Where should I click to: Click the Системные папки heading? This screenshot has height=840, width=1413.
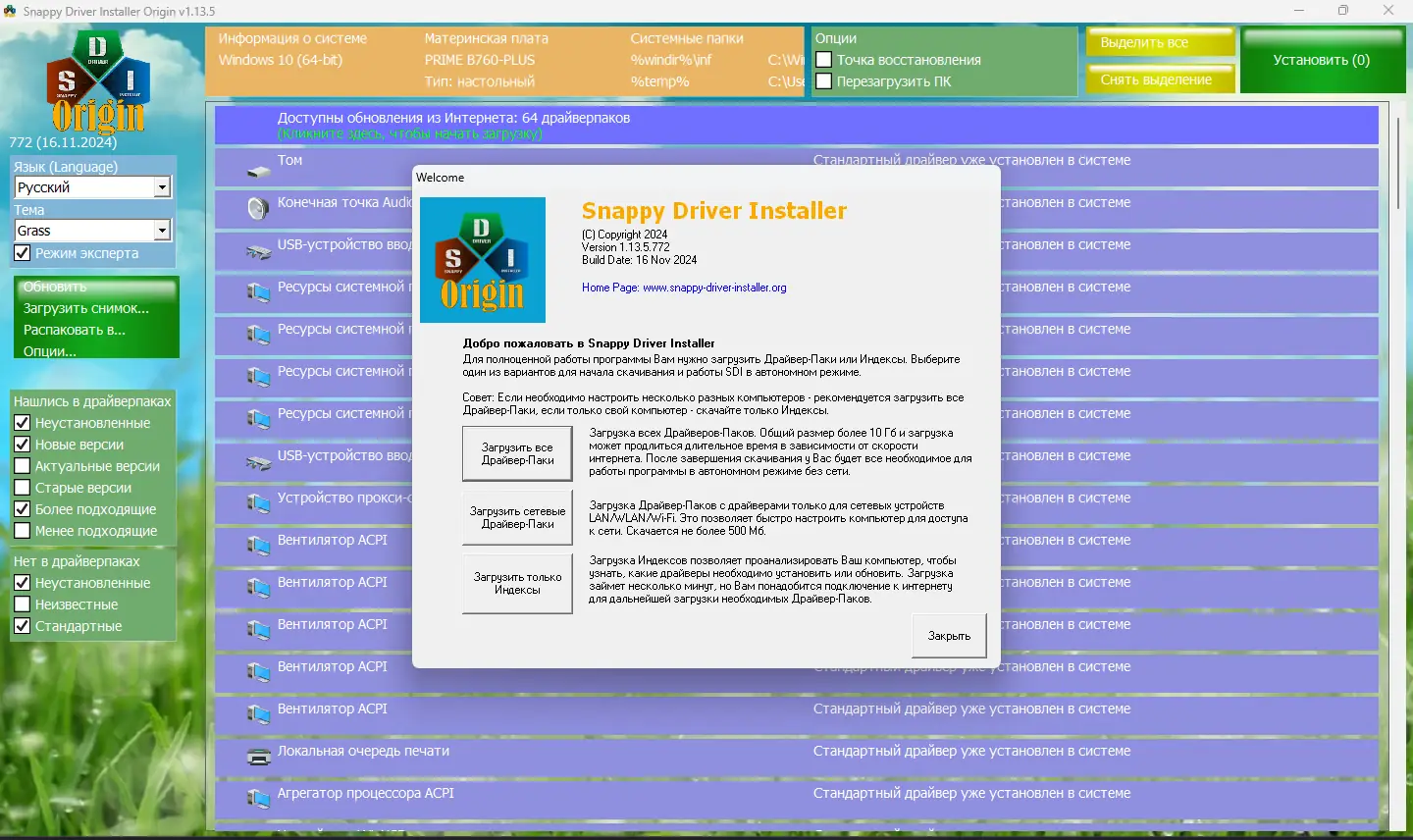[x=687, y=38]
